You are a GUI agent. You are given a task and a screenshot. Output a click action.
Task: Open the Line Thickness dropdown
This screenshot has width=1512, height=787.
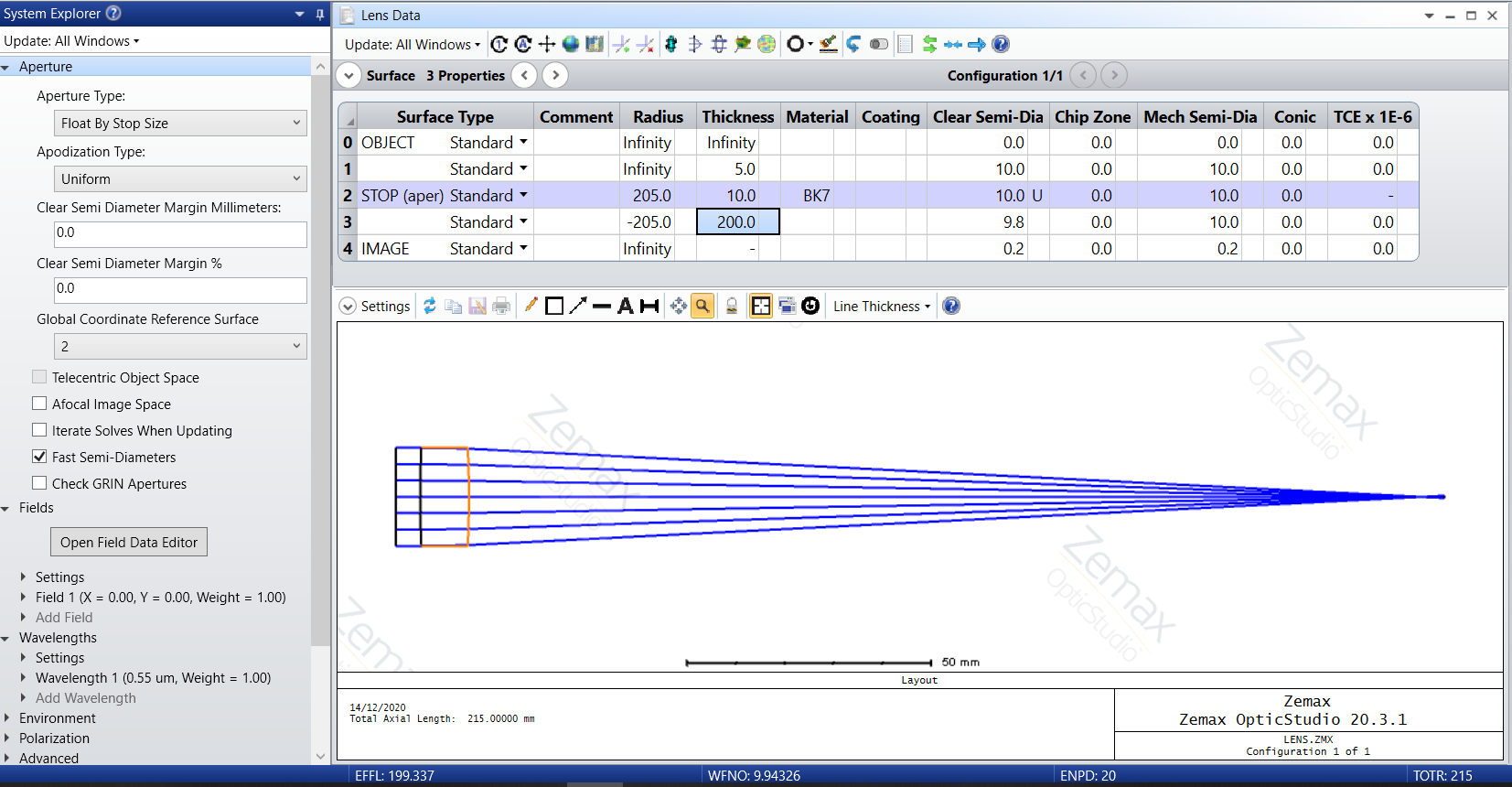(x=881, y=307)
